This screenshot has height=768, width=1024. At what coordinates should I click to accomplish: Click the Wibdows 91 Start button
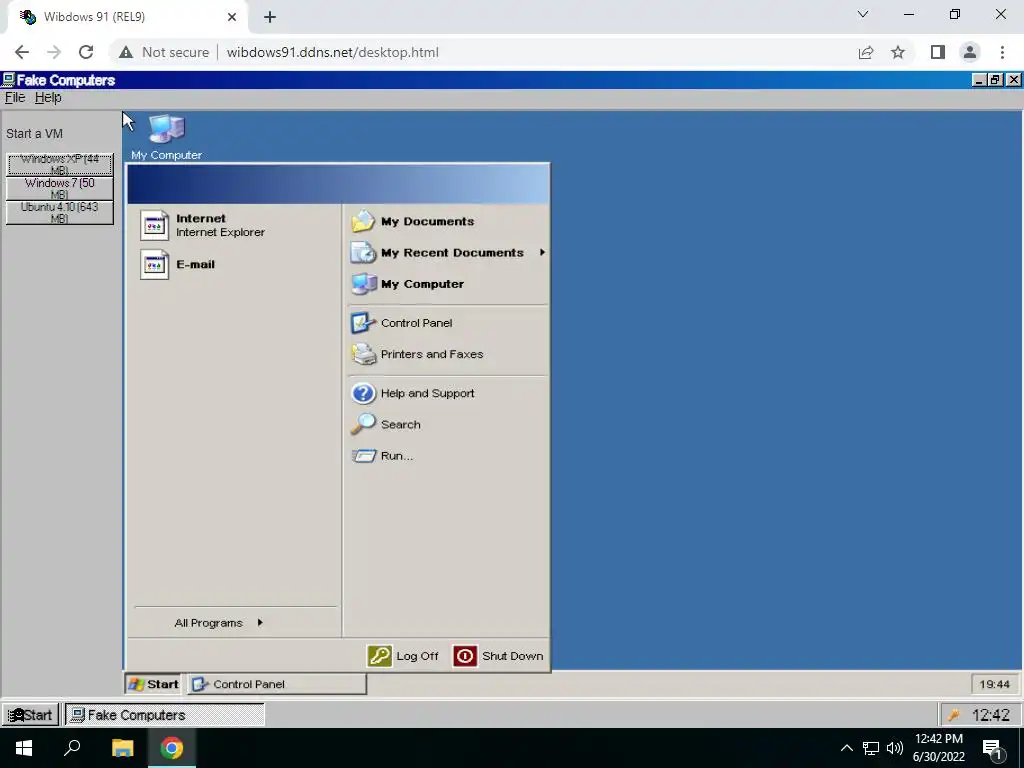(31, 714)
